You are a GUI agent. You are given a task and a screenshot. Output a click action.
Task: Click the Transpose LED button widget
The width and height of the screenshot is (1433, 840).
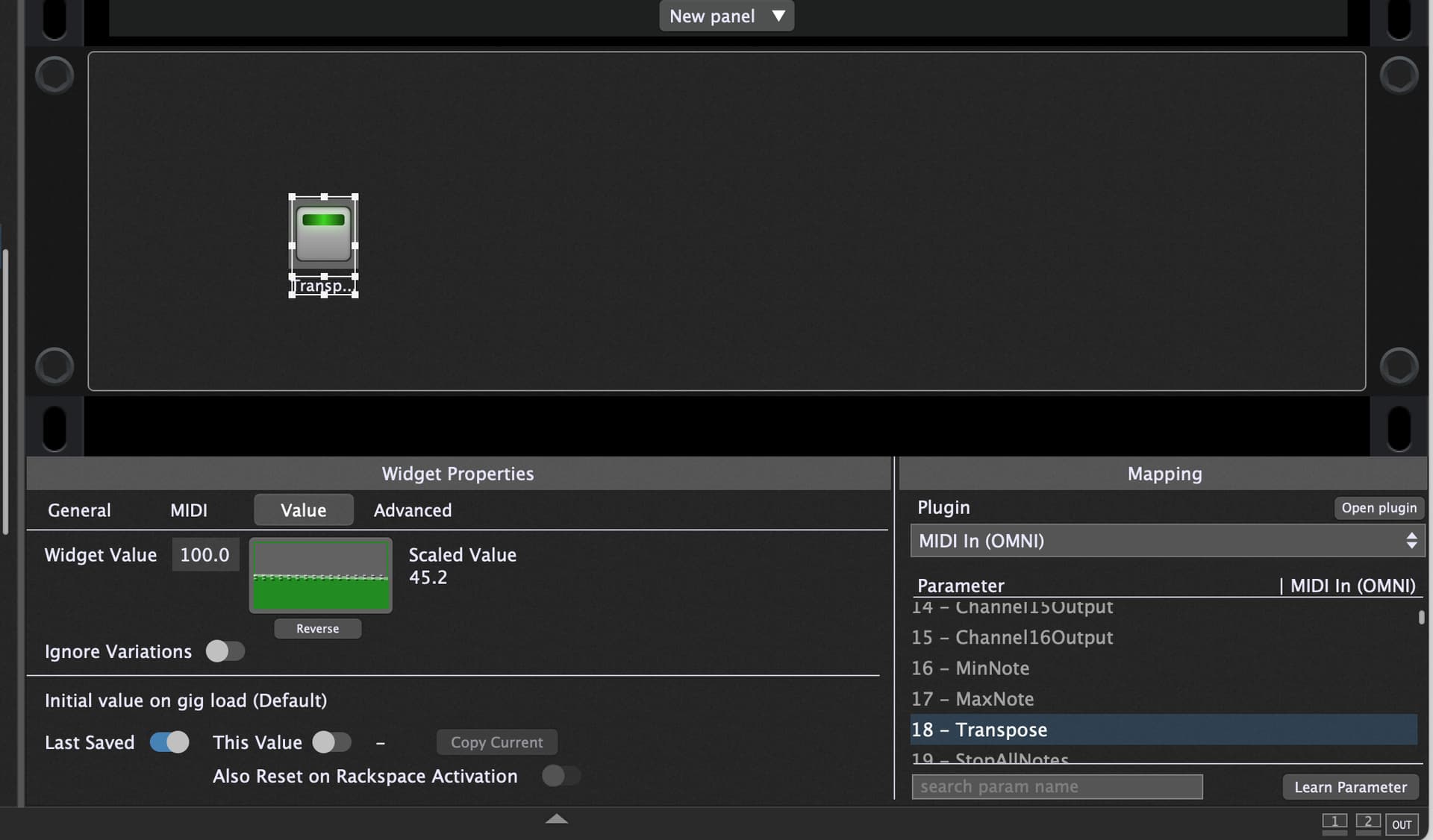pyautogui.click(x=323, y=234)
